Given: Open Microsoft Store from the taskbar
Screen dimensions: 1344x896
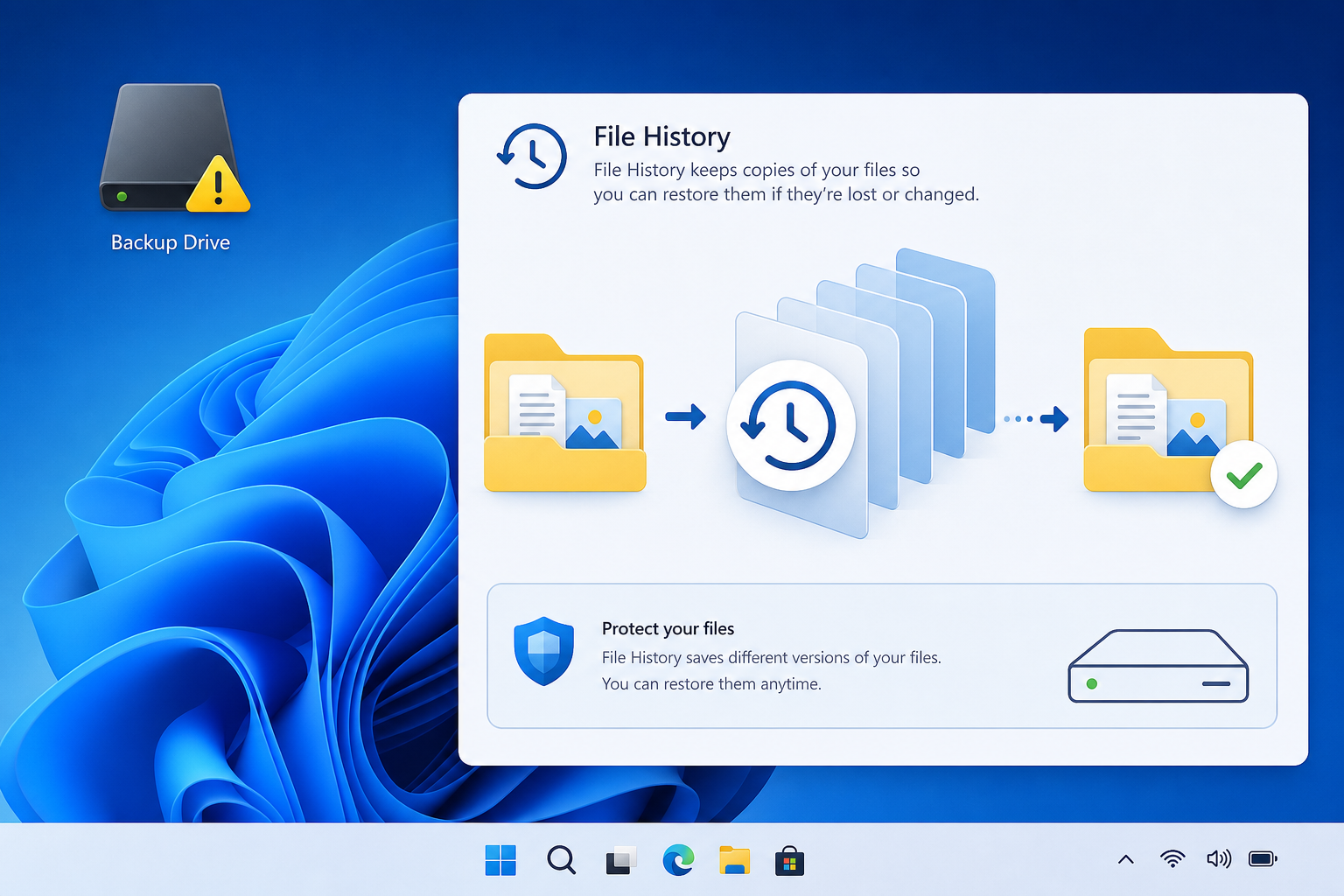Looking at the screenshot, I should (x=789, y=861).
